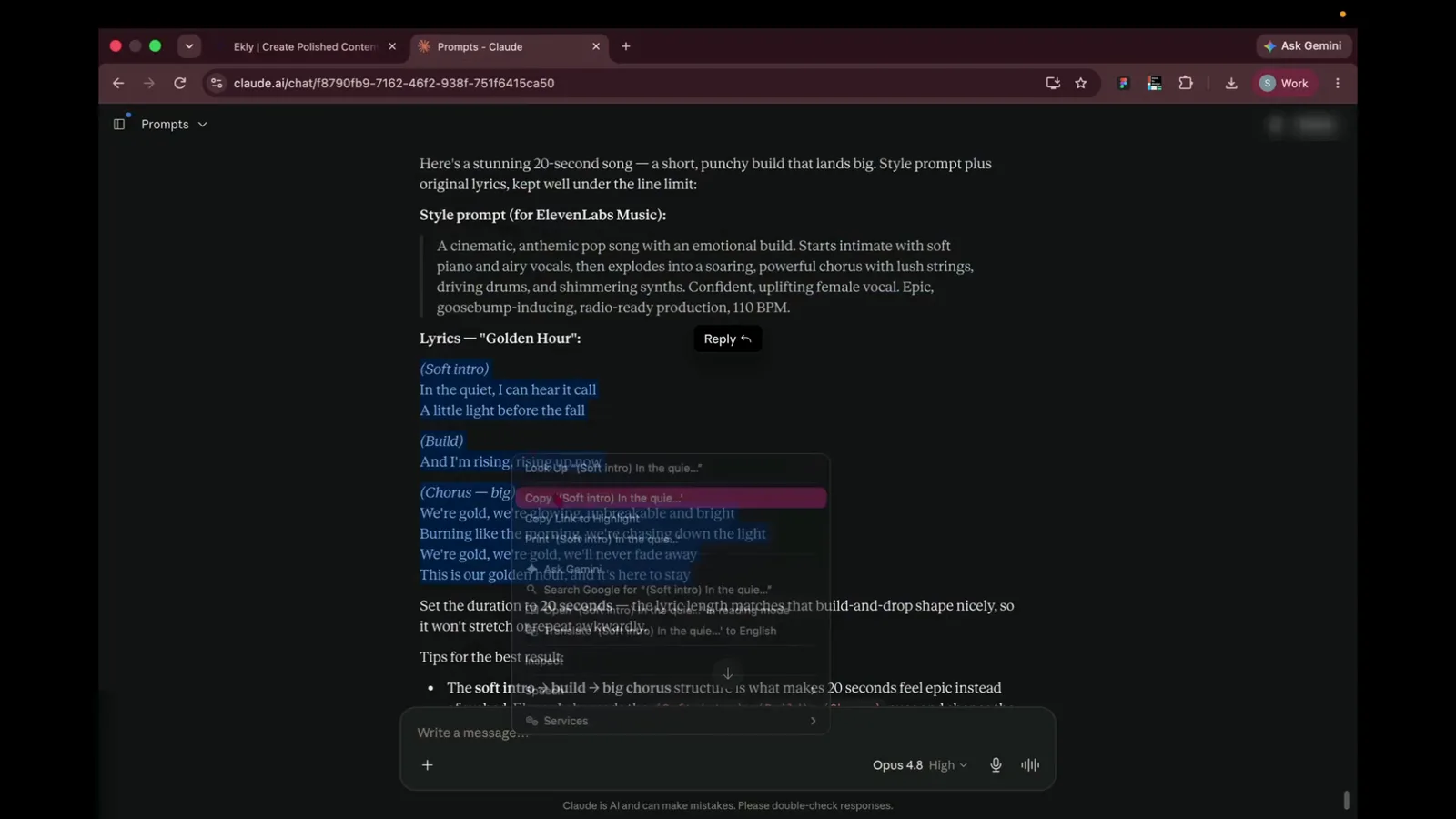
Task: Click the line "In the quiet, I can hear it call"
Action: tap(508, 389)
